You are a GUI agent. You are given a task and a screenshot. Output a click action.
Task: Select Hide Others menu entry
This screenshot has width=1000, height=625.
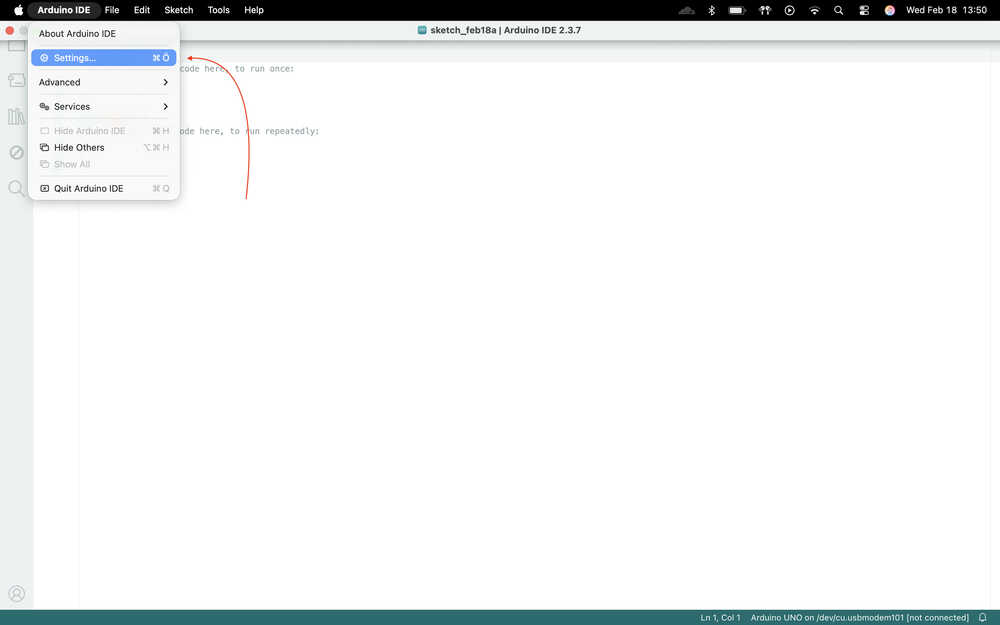tap(104, 147)
